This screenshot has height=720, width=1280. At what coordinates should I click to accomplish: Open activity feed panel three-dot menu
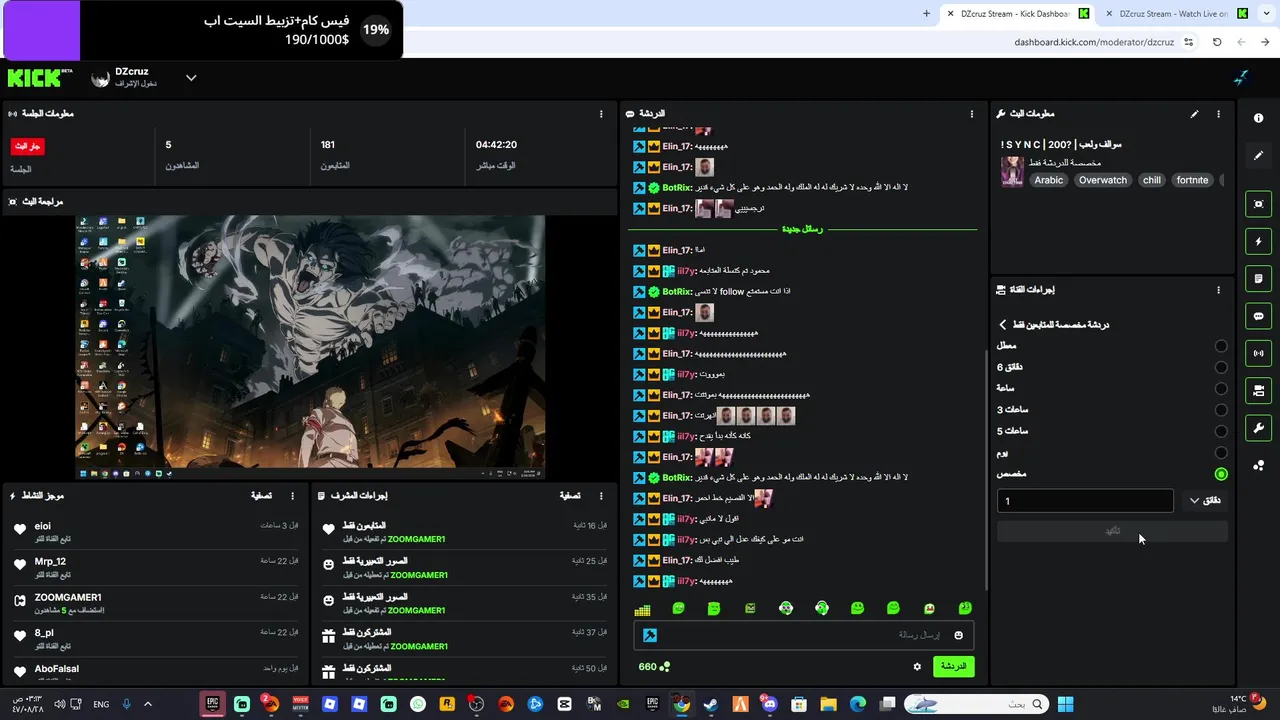[x=293, y=496]
